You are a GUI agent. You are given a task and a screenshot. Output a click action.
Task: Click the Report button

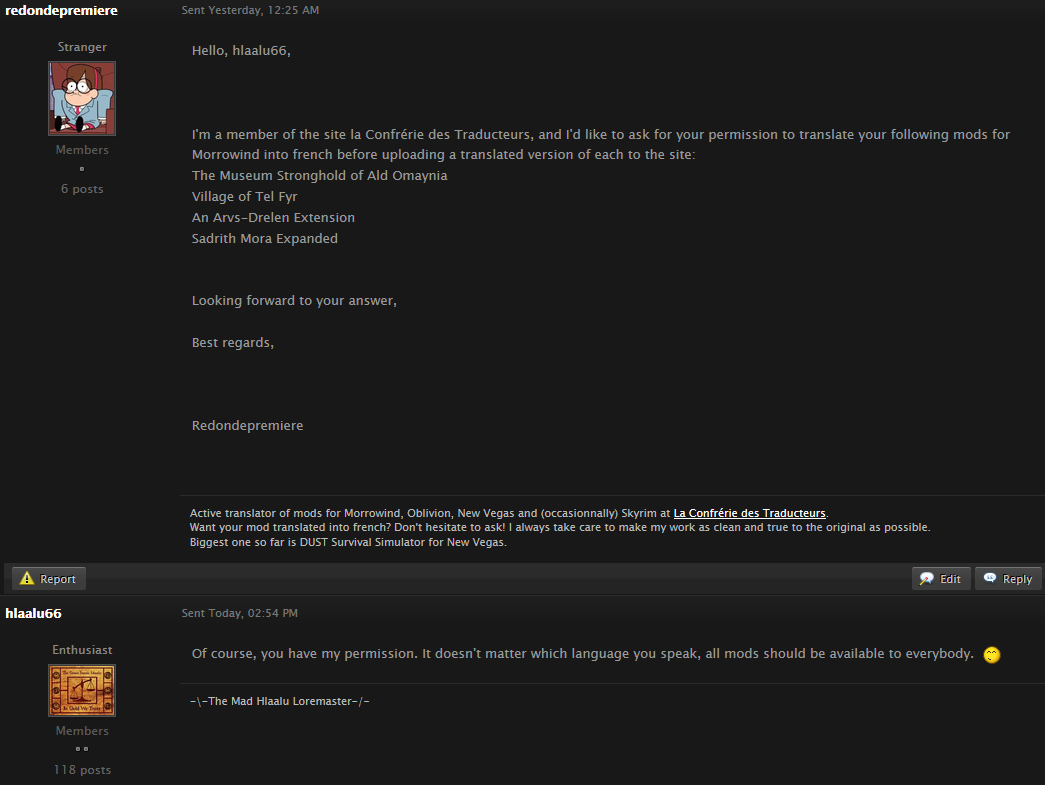tap(49, 578)
